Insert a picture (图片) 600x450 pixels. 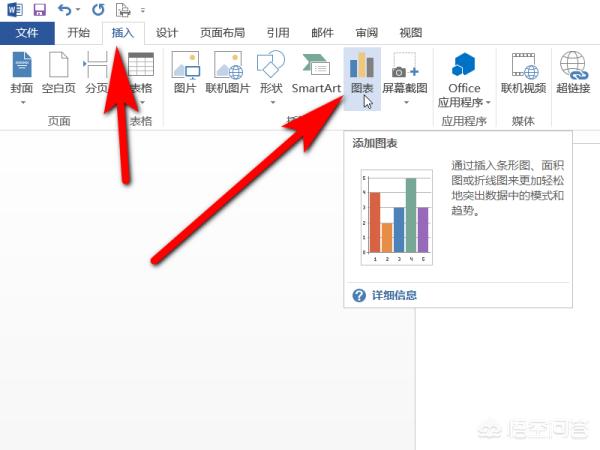pos(185,73)
